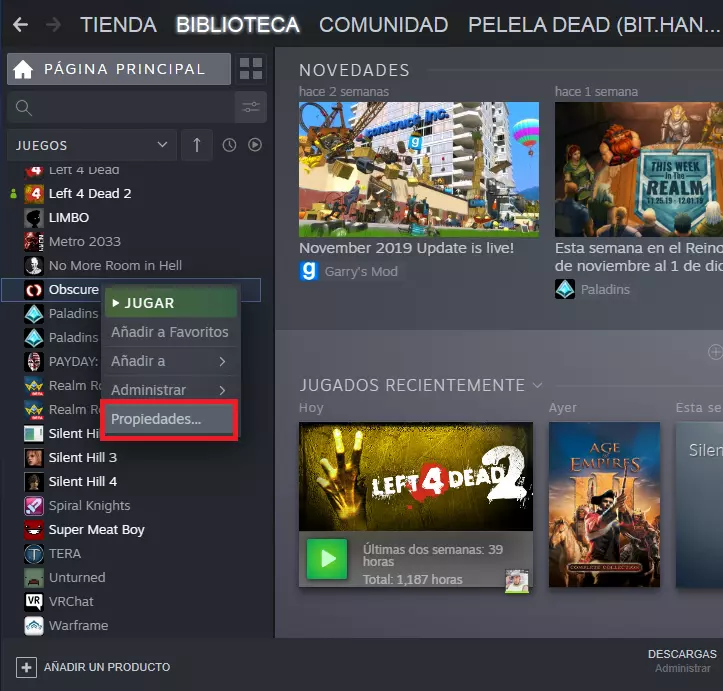Image resolution: width=723 pixels, height=691 pixels.
Task: Click the PAYDAY mask icon
Action: coord(34,361)
